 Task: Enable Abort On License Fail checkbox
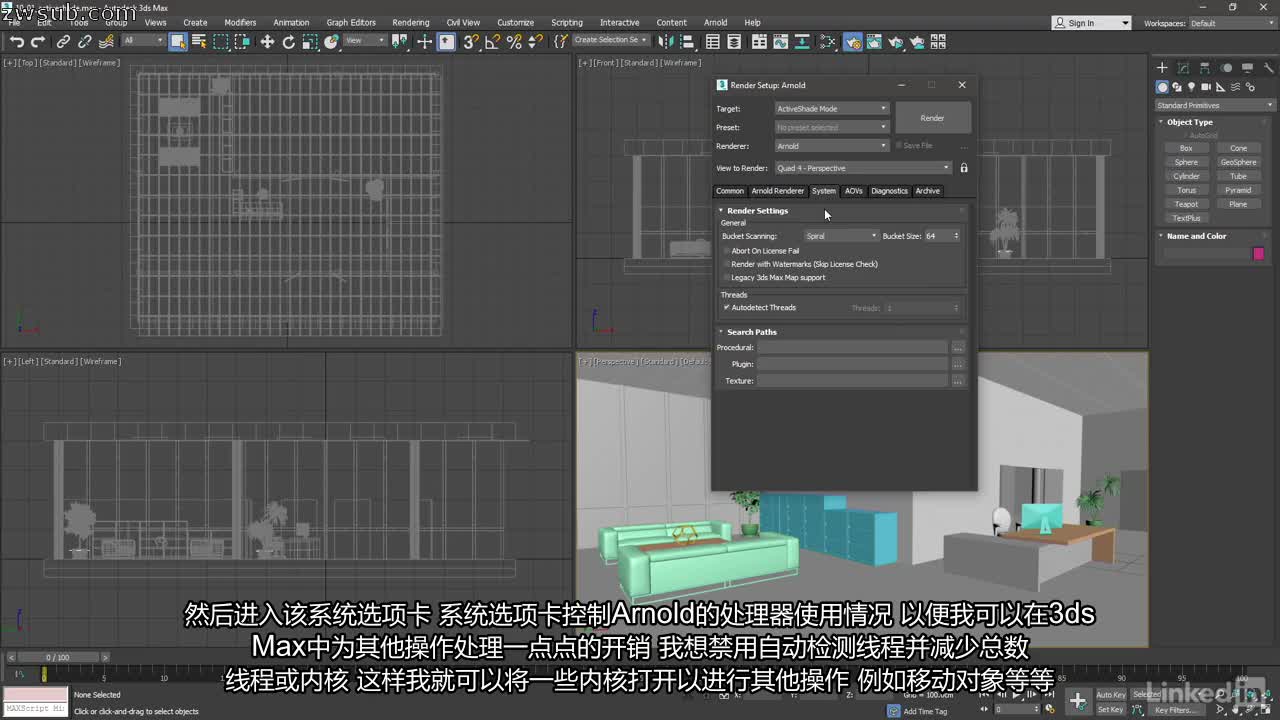[x=726, y=251]
